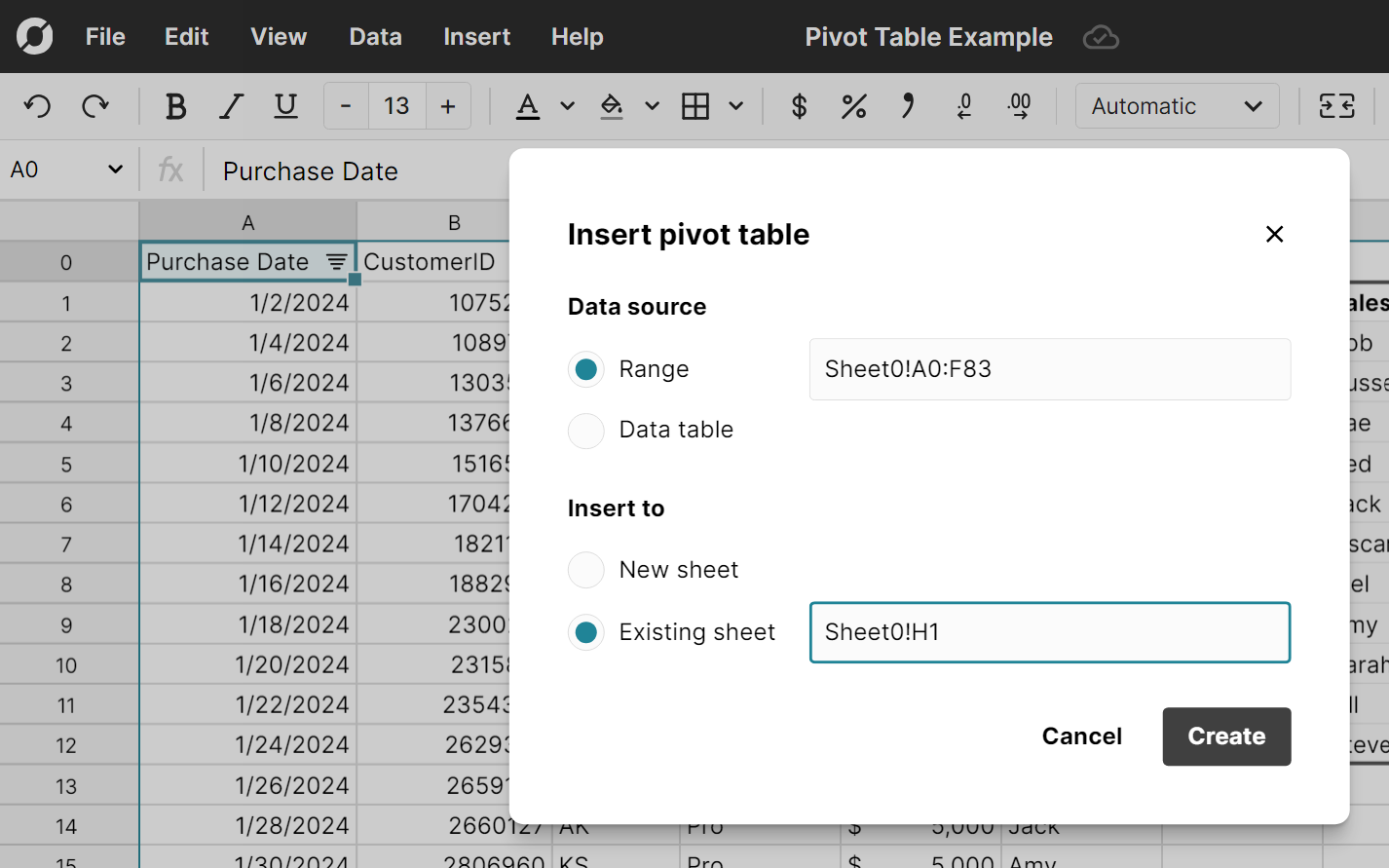Select the Data table source option
1389x868 pixels.
click(585, 431)
